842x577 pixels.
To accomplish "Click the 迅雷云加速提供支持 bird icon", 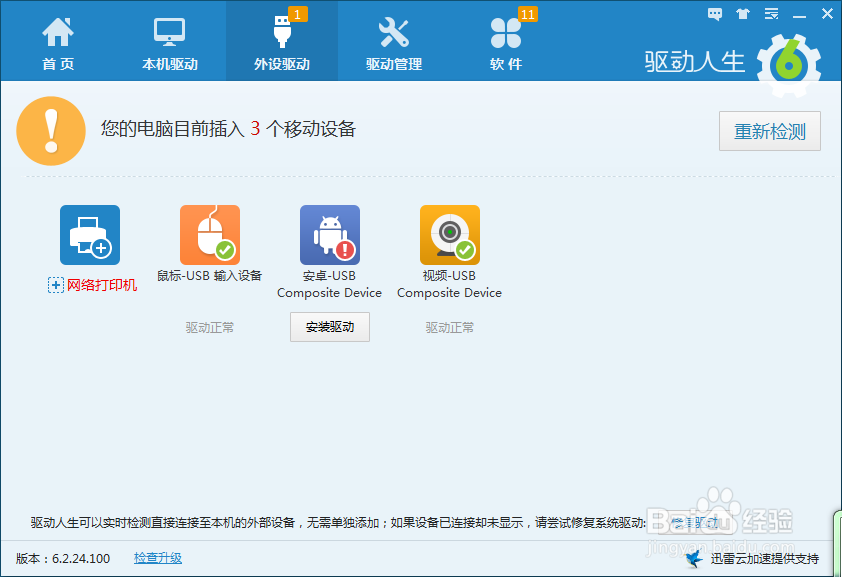I will click(x=694, y=558).
